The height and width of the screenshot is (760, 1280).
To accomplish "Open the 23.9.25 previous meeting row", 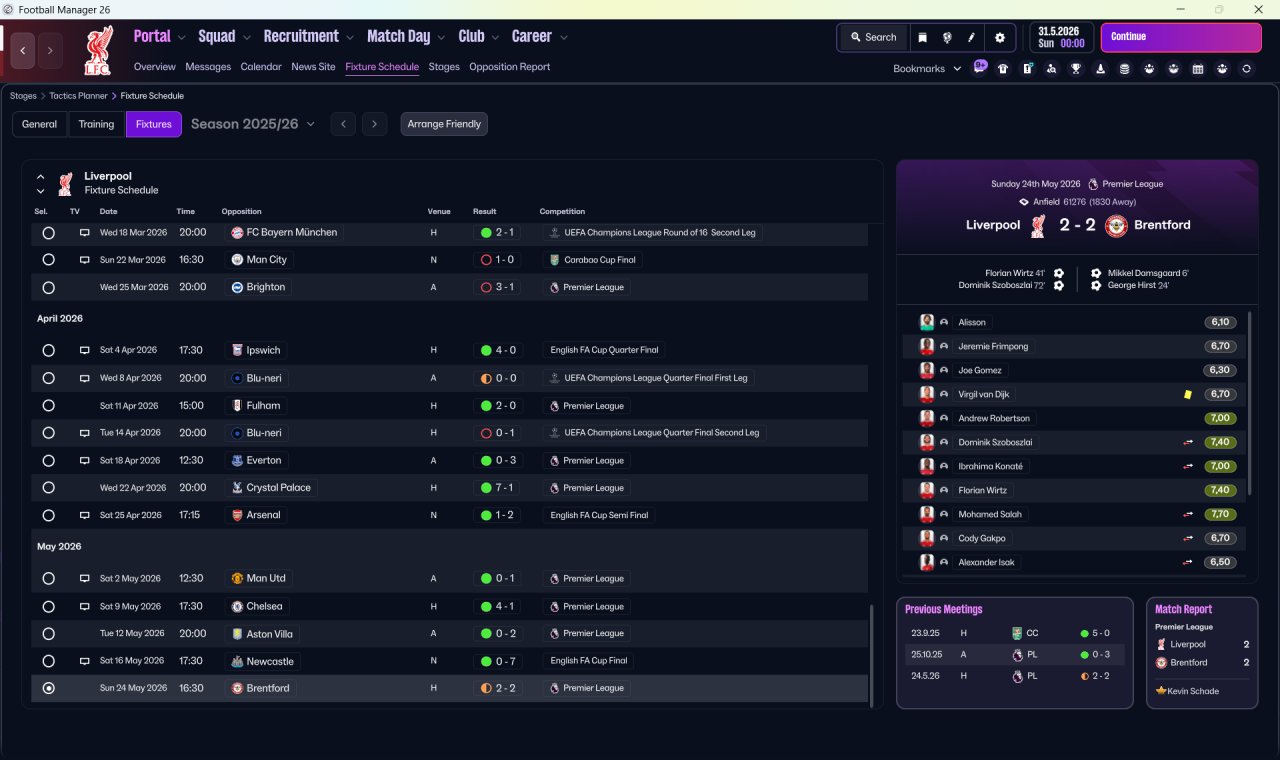I will (x=1016, y=633).
